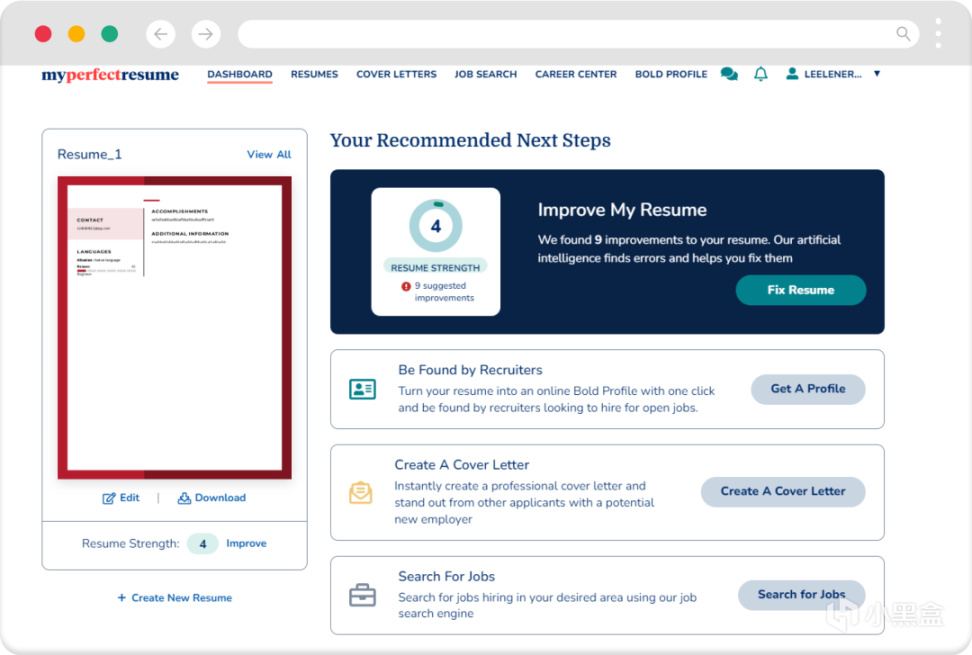Click the LEELENER... username

(833, 74)
